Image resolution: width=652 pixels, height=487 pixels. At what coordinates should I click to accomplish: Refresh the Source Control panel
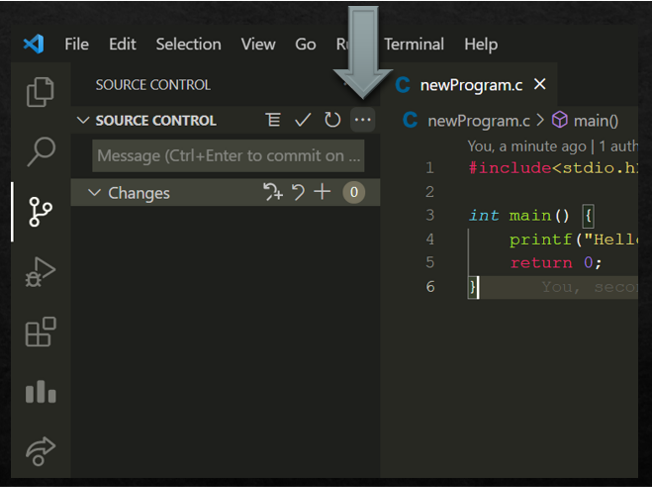point(332,120)
